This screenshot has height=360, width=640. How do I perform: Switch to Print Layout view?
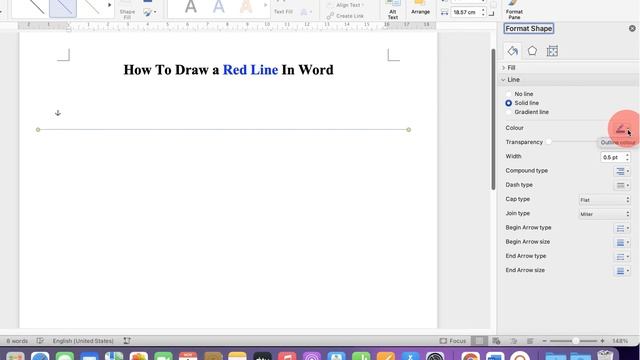[479, 341]
